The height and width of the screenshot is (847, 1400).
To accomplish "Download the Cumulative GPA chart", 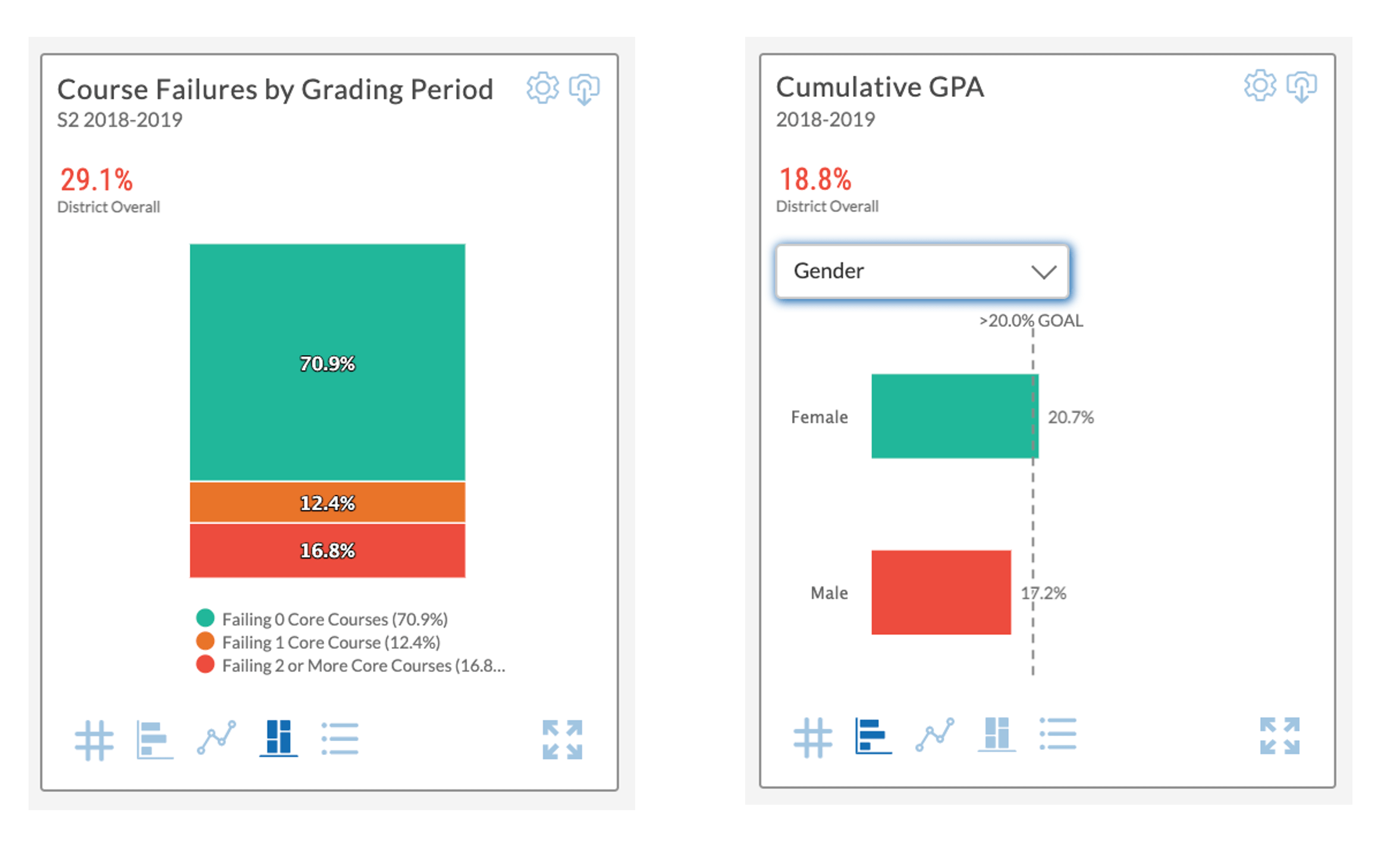I will 1302,87.
